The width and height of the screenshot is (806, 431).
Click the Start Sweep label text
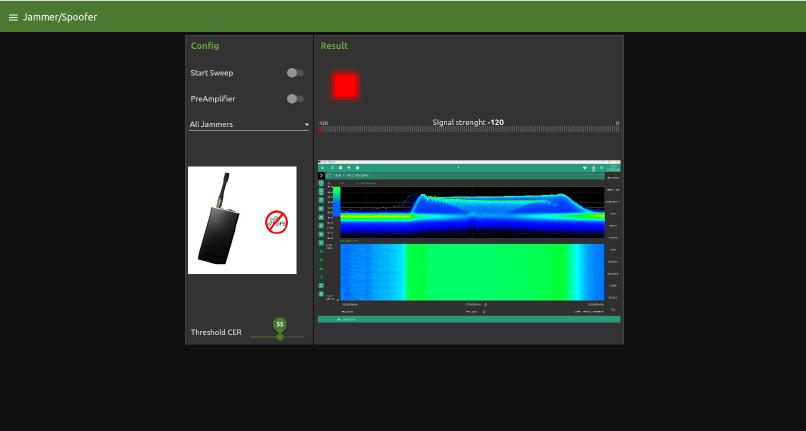tap(212, 73)
